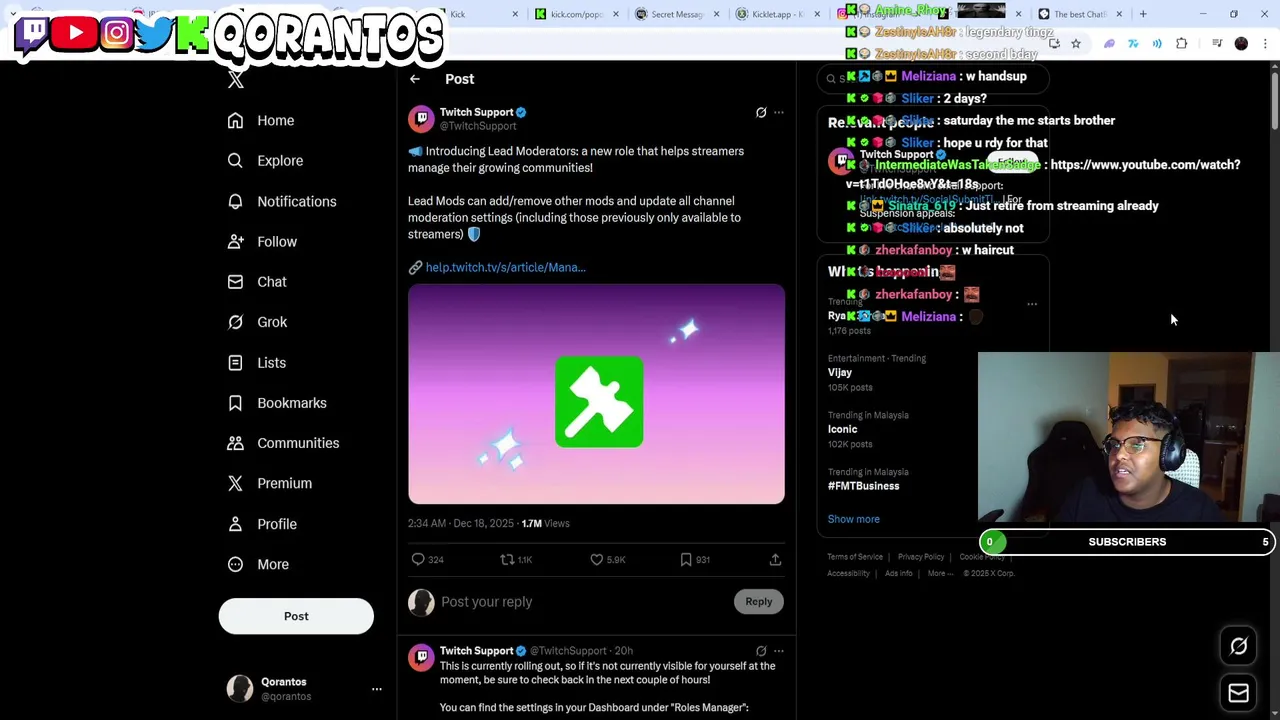The height and width of the screenshot is (720, 1280).
Task: Click Grok icon on main Twitch Support post
Action: (761, 112)
